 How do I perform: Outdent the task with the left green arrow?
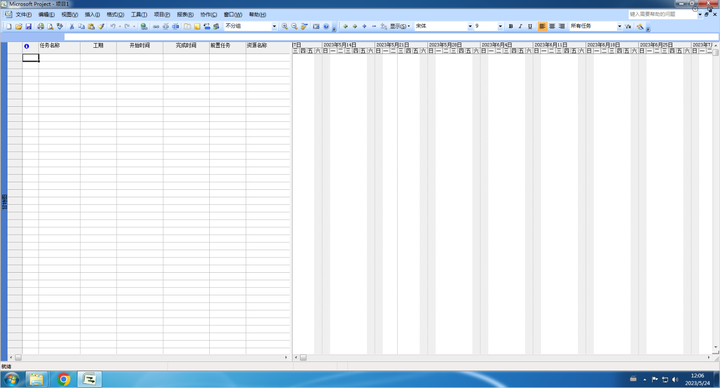coord(345,27)
